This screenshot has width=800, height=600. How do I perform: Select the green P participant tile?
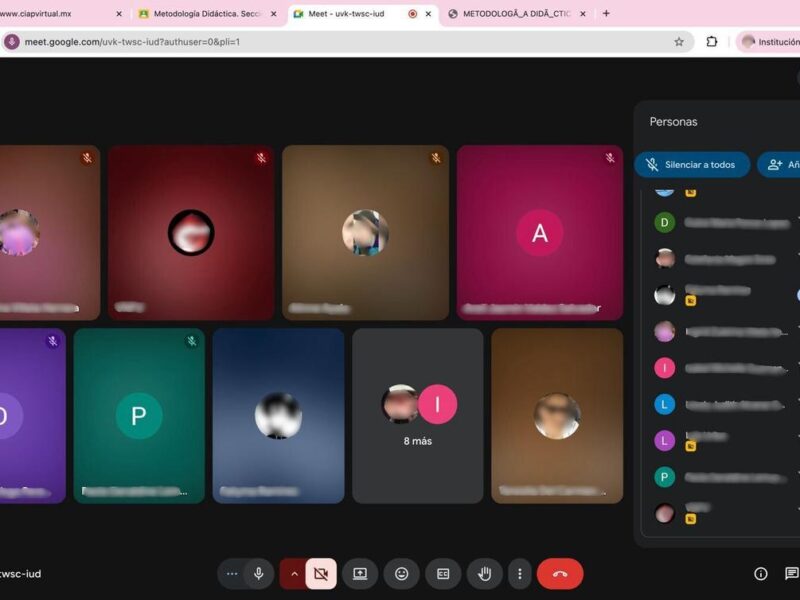tap(139, 416)
